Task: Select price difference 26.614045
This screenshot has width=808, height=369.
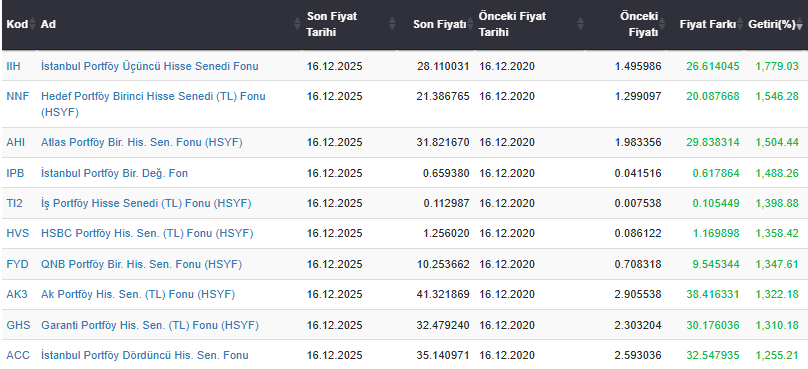Action: [x=713, y=66]
